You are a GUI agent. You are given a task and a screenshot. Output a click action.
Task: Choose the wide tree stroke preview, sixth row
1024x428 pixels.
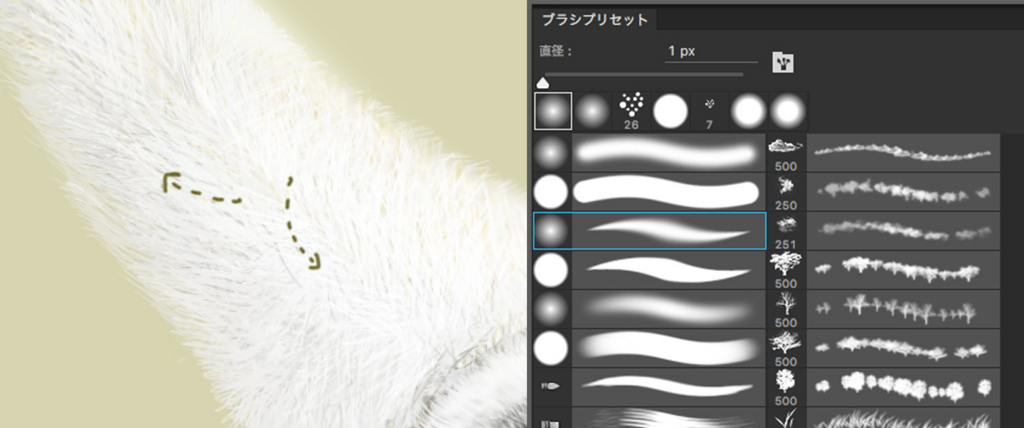pyautogui.click(x=903, y=348)
